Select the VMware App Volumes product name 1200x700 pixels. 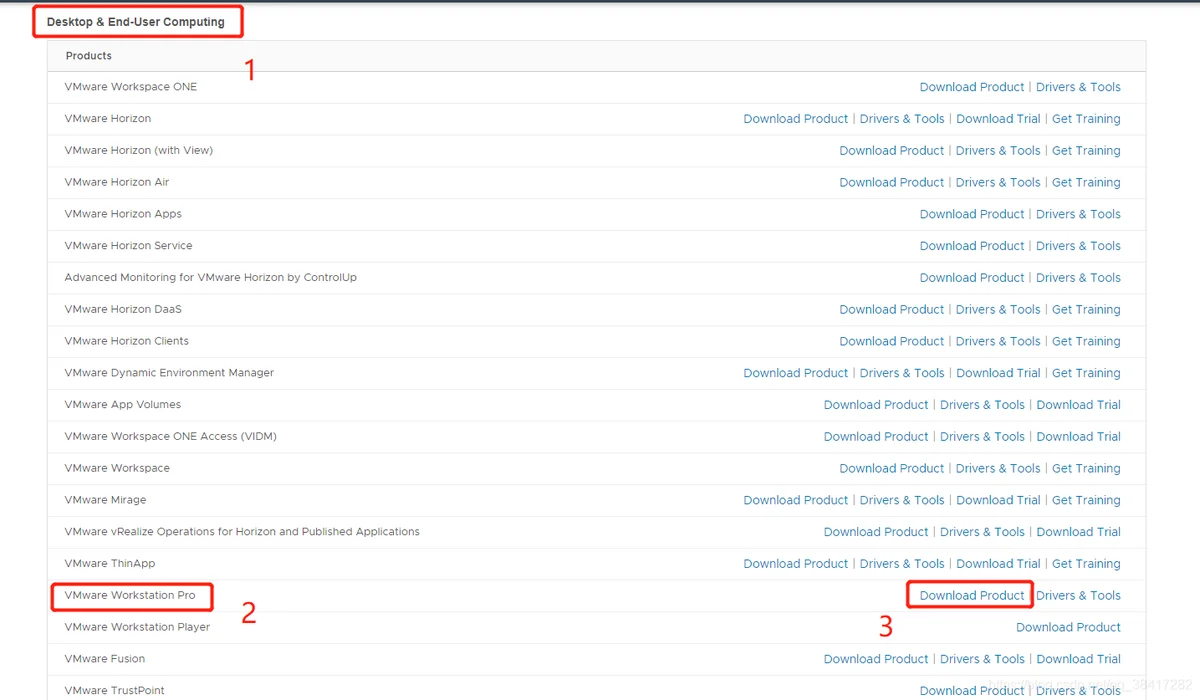tap(123, 405)
